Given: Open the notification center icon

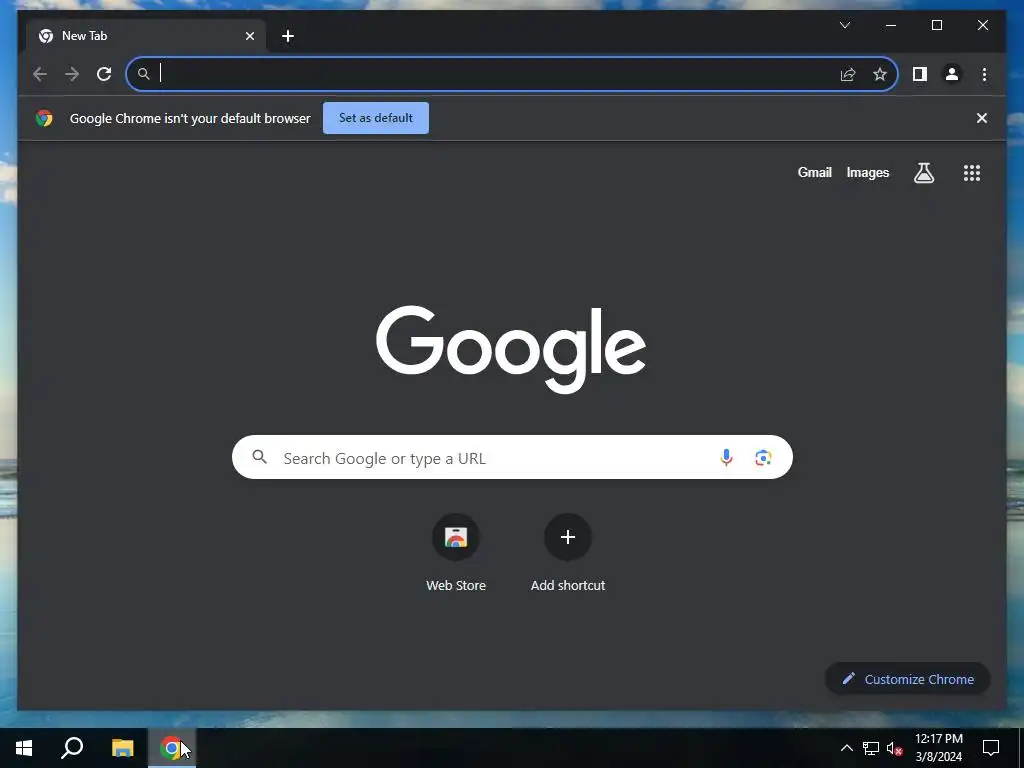Looking at the screenshot, I should coord(991,748).
